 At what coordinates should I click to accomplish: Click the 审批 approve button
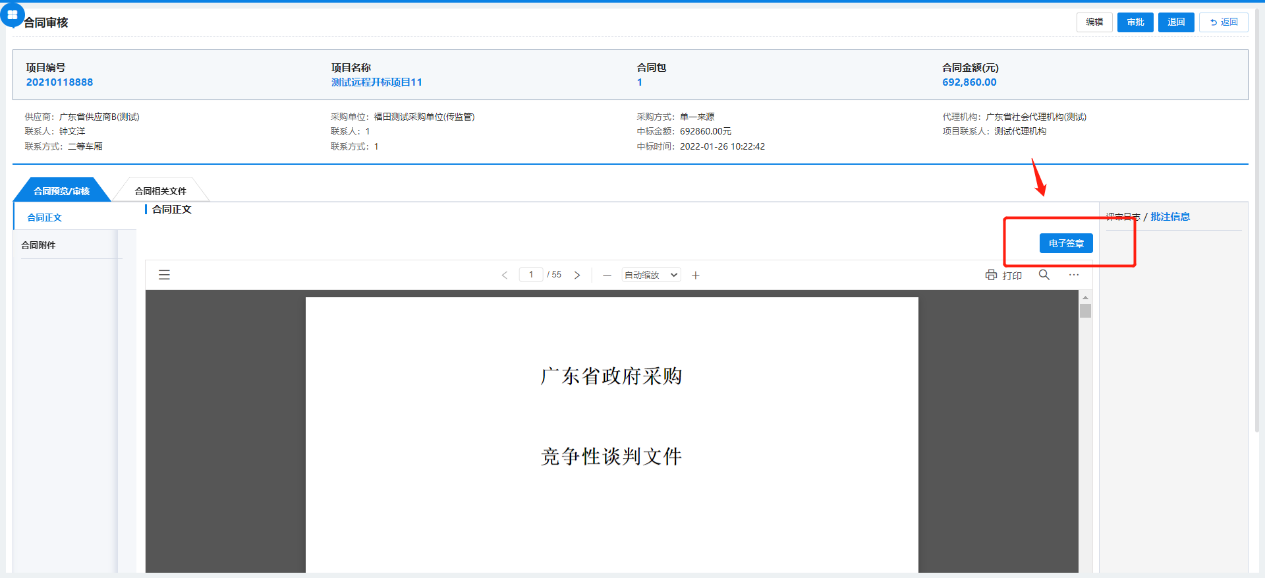[x=1134, y=22]
